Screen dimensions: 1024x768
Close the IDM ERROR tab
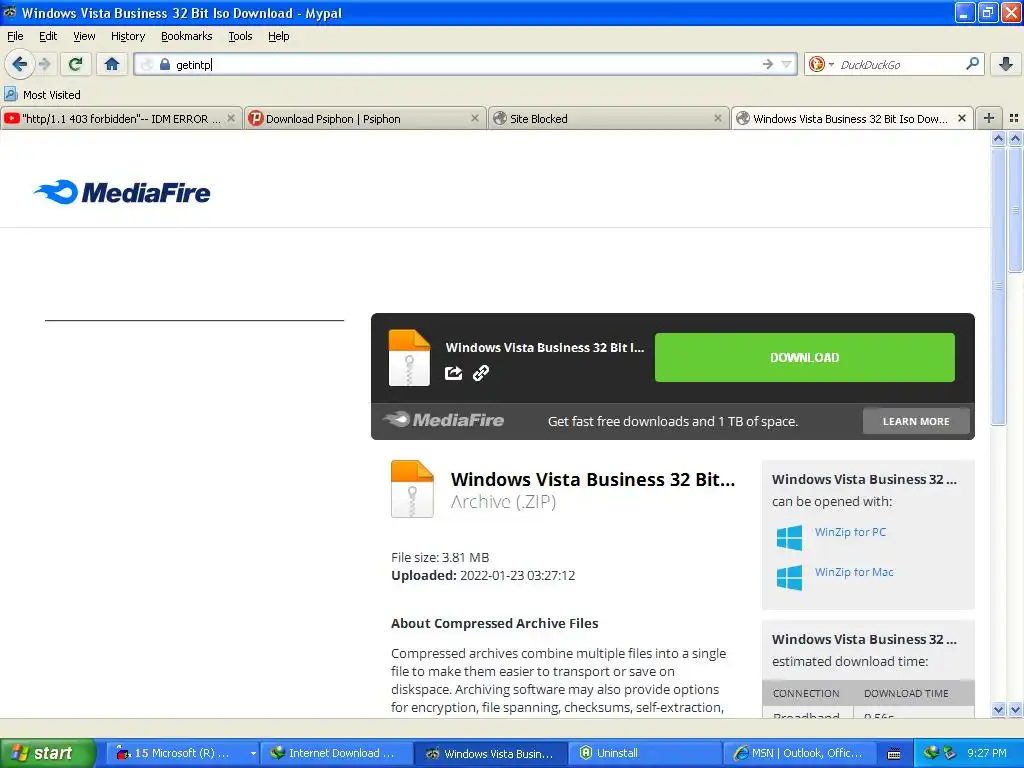coord(231,118)
